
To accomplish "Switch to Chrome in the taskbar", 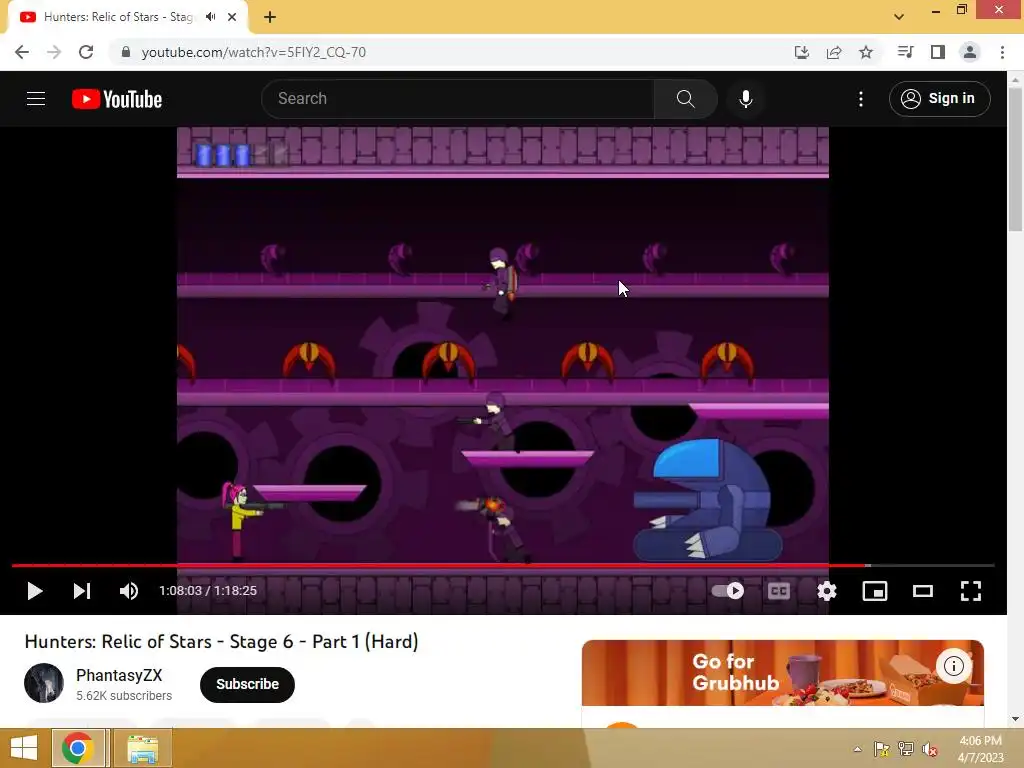I will 78,748.
